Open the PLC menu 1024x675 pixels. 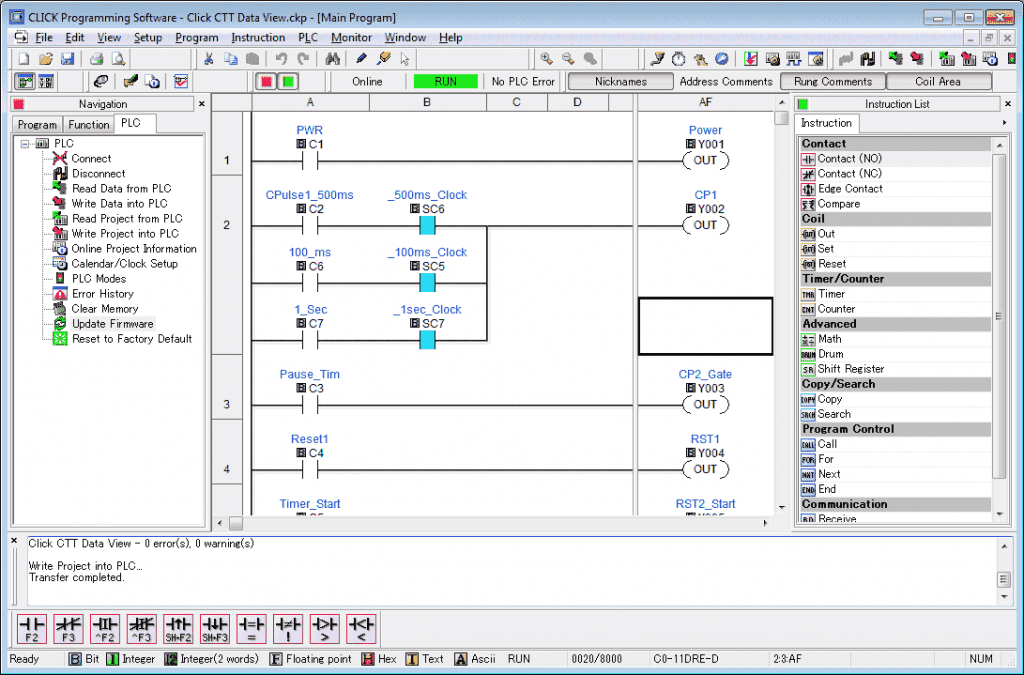(x=307, y=37)
